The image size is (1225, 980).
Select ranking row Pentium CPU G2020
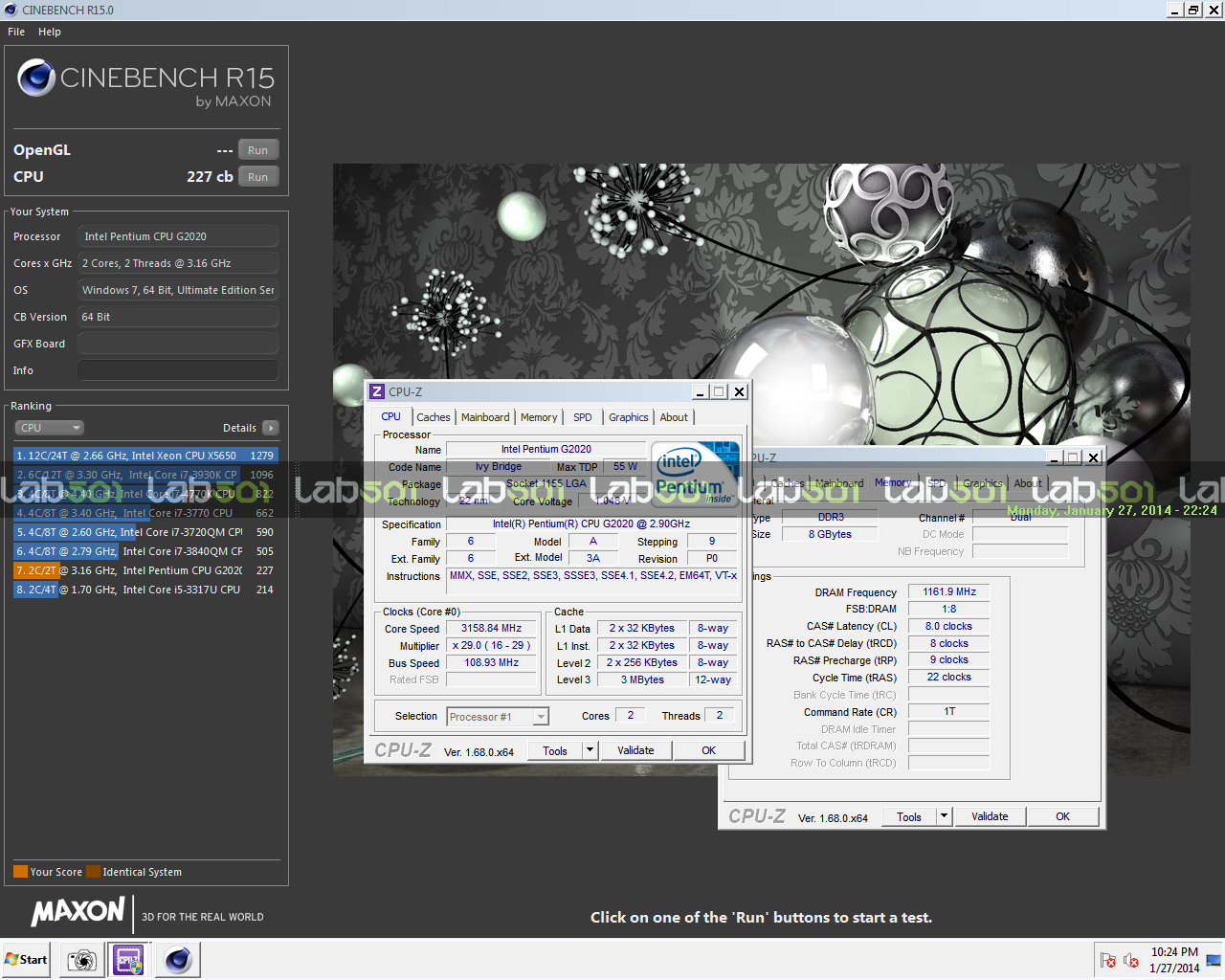click(145, 570)
